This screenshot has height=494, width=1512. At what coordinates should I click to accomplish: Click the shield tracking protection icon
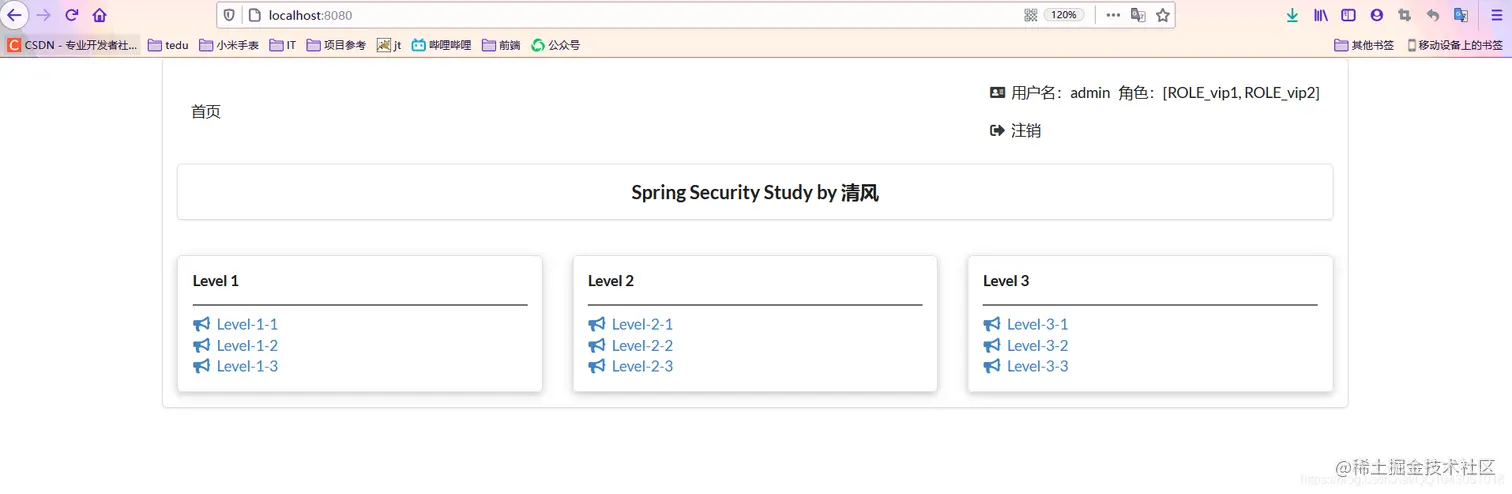230,15
